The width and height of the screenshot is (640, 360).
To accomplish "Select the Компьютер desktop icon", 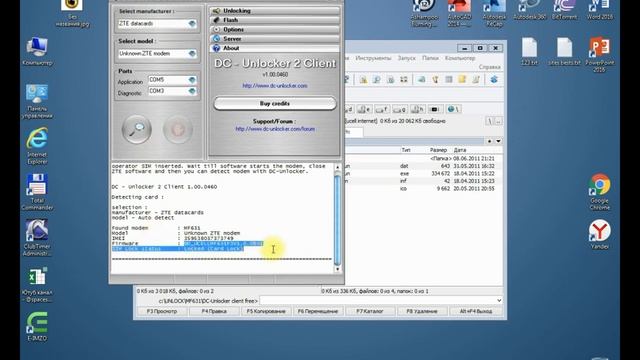I will click(x=37, y=51).
